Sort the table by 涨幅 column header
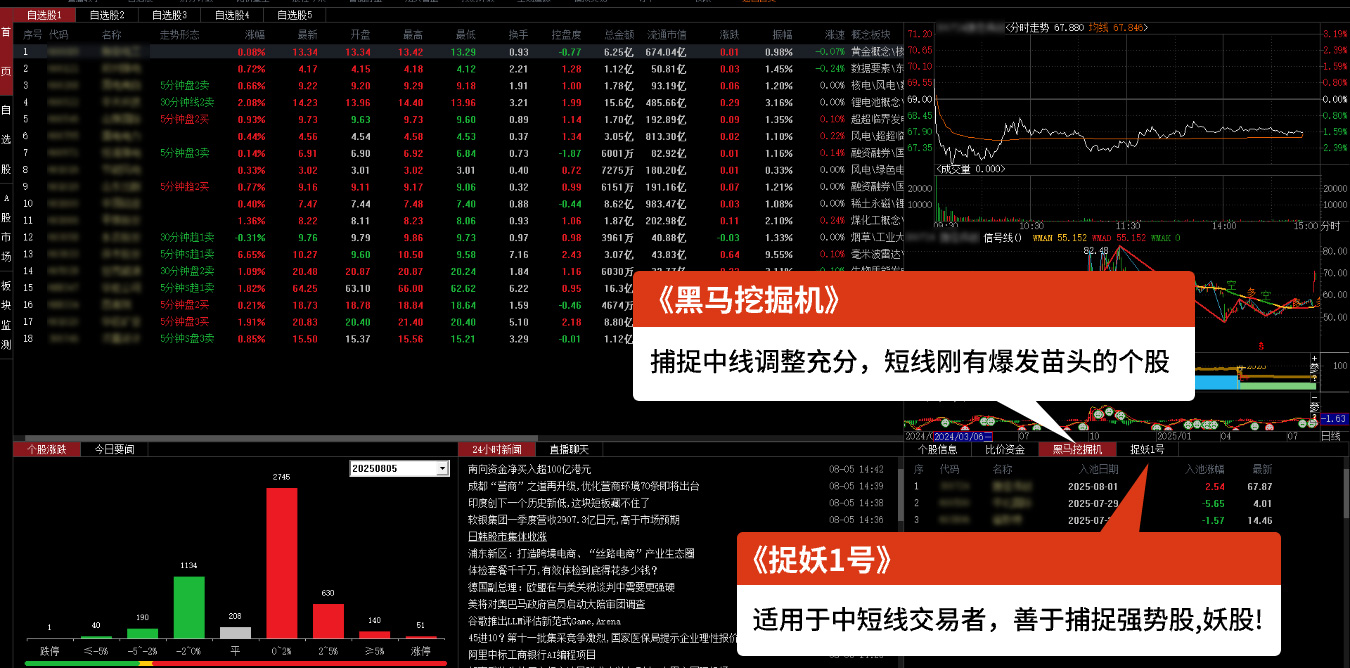This screenshot has height=668, width=1350. coord(255,34)
